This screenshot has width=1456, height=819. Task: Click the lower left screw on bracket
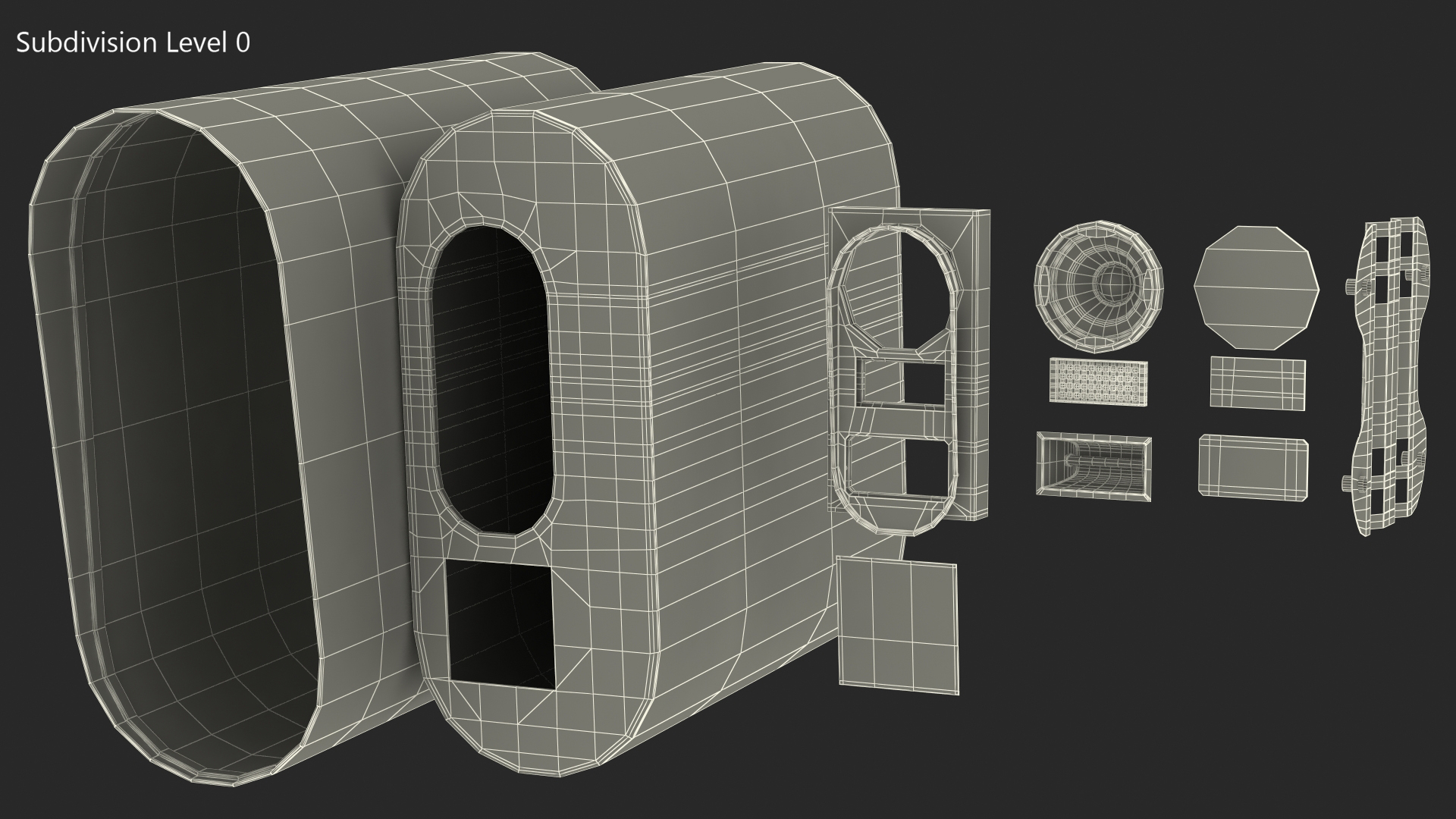(1347, 483)
